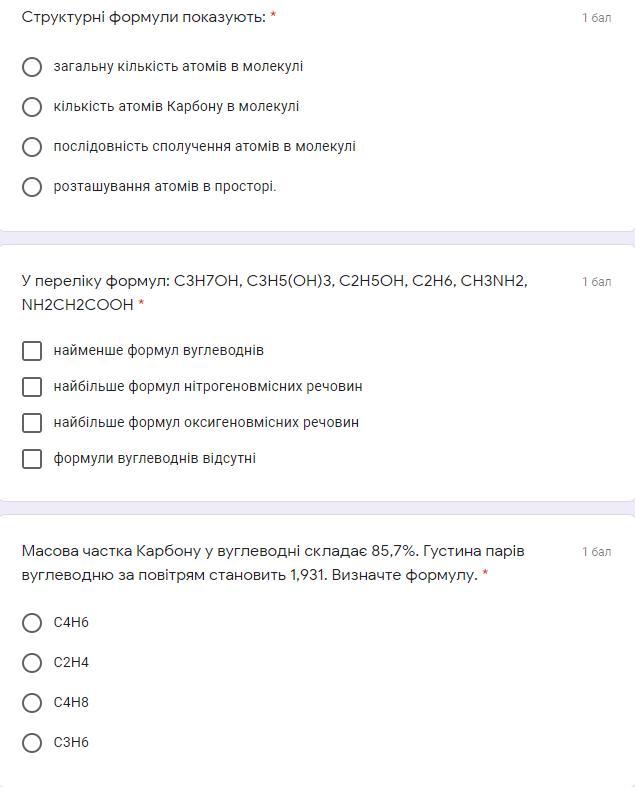Select "загальну кількість атомів в молекулі" option
635x787 pixels.
click(32, 67)
